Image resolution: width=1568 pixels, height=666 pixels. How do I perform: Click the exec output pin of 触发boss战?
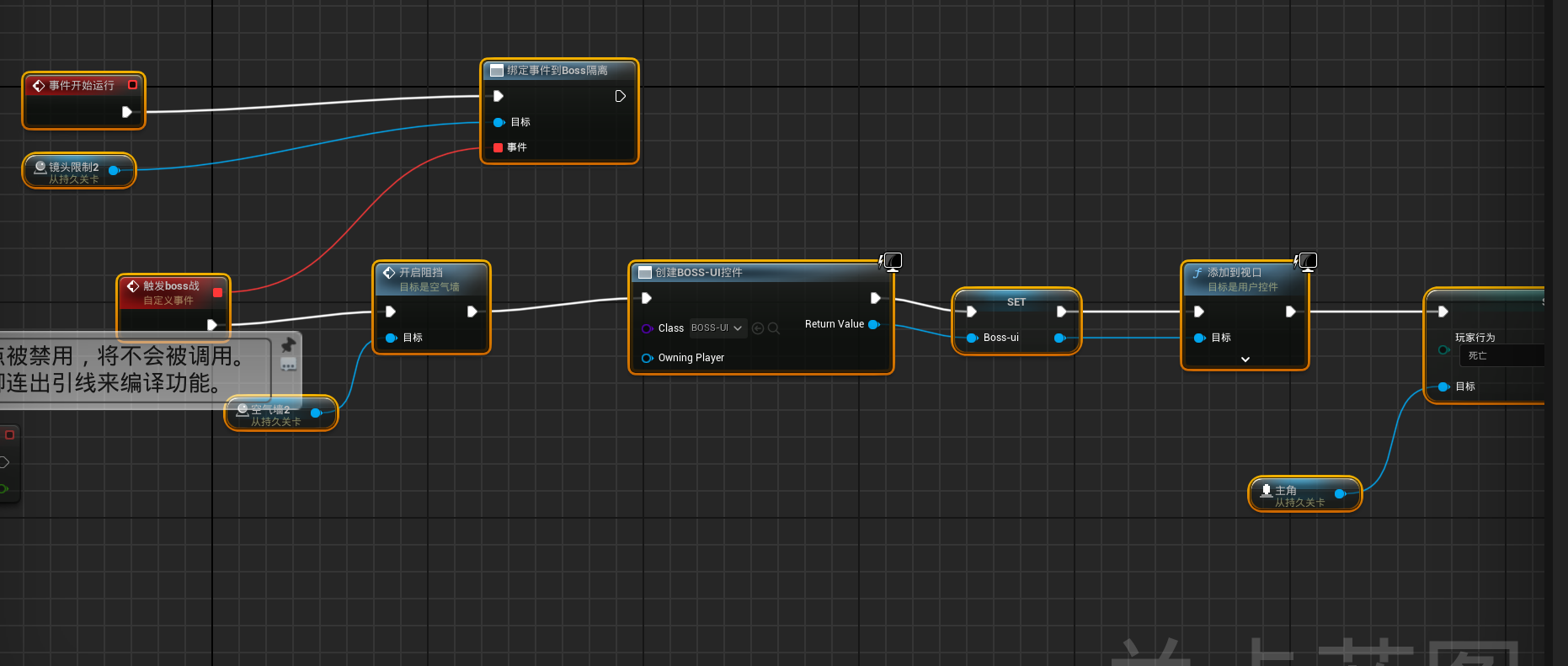pos(212,324)
